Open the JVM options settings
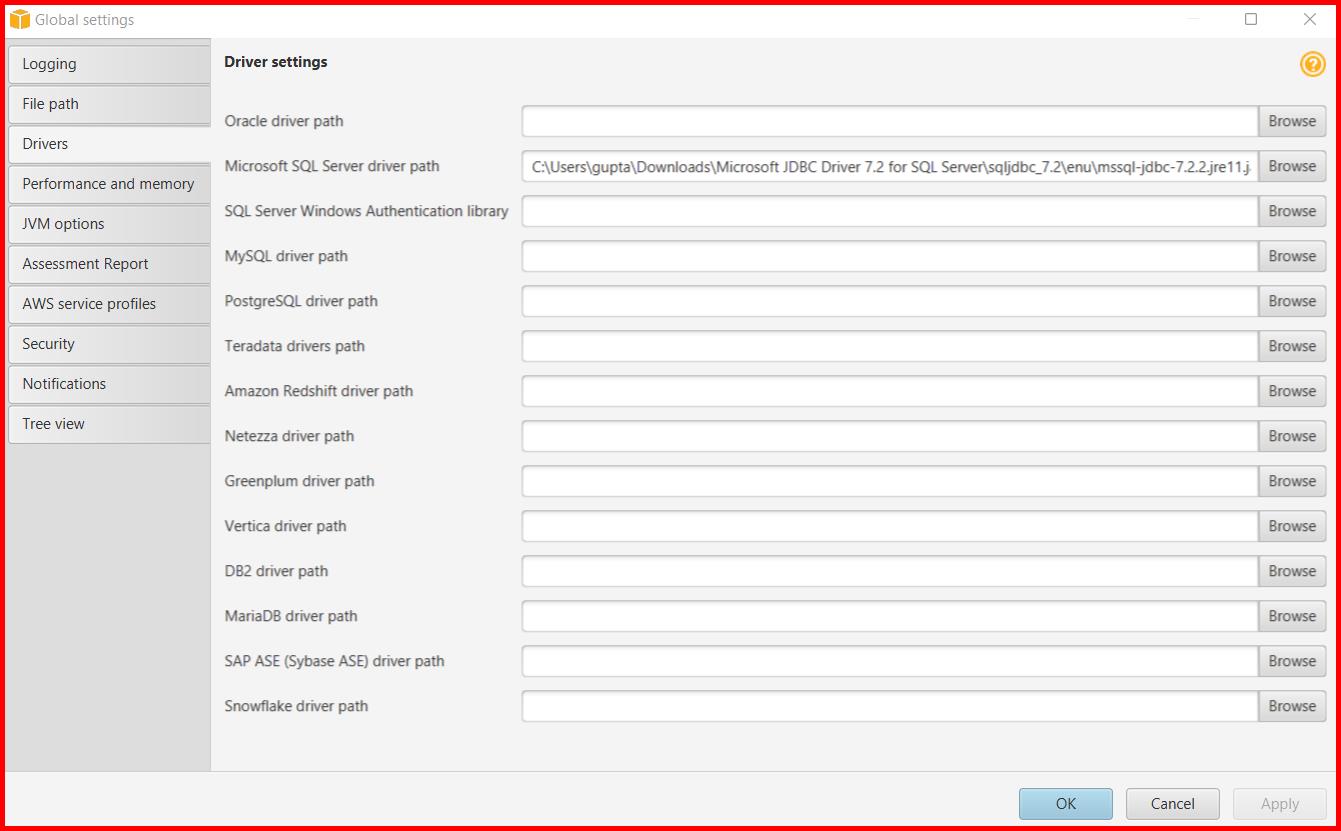Screen dimensions: 1341x831 click(x=108, y=224)
